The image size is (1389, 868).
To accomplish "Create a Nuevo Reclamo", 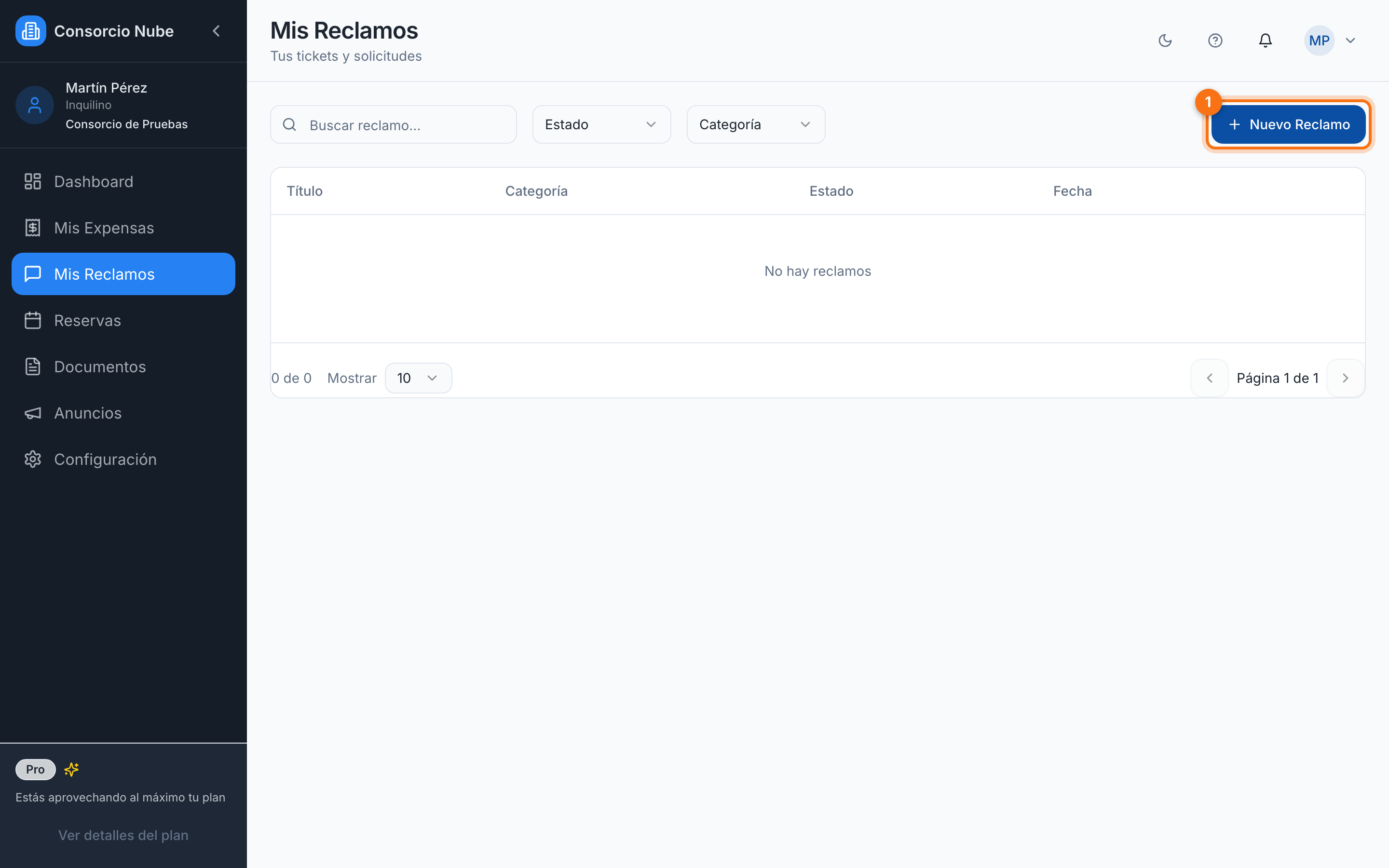I will 1288,124.
